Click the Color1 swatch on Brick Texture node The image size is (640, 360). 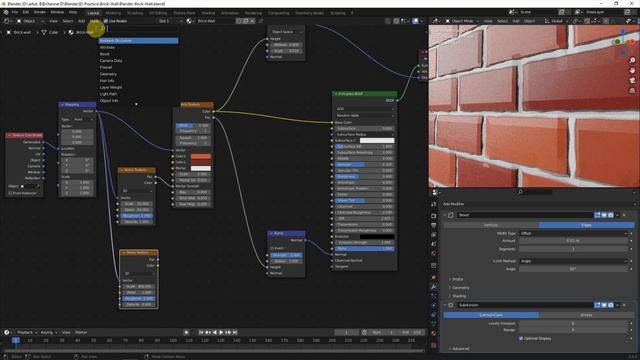pos(201,156)
